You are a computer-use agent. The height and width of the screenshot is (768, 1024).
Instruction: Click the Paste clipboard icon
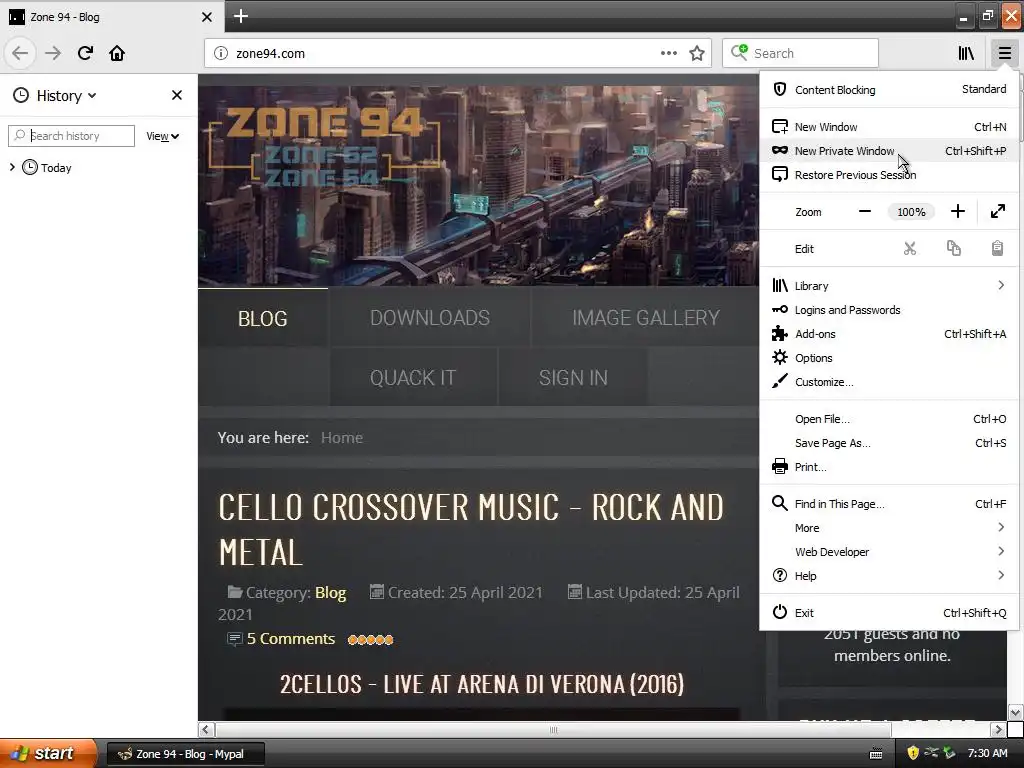point(997,249)
